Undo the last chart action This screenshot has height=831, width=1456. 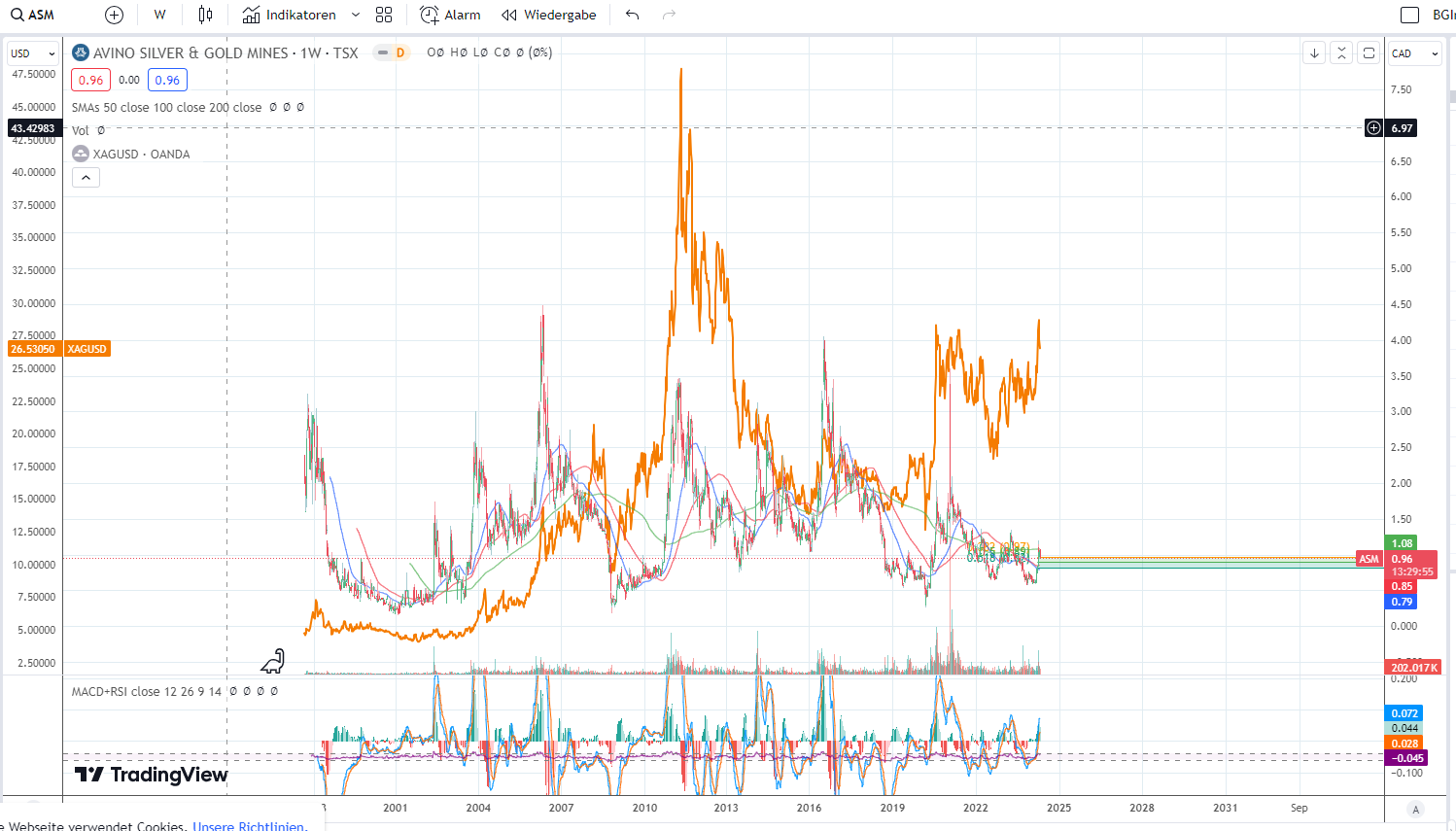[633, 15]
